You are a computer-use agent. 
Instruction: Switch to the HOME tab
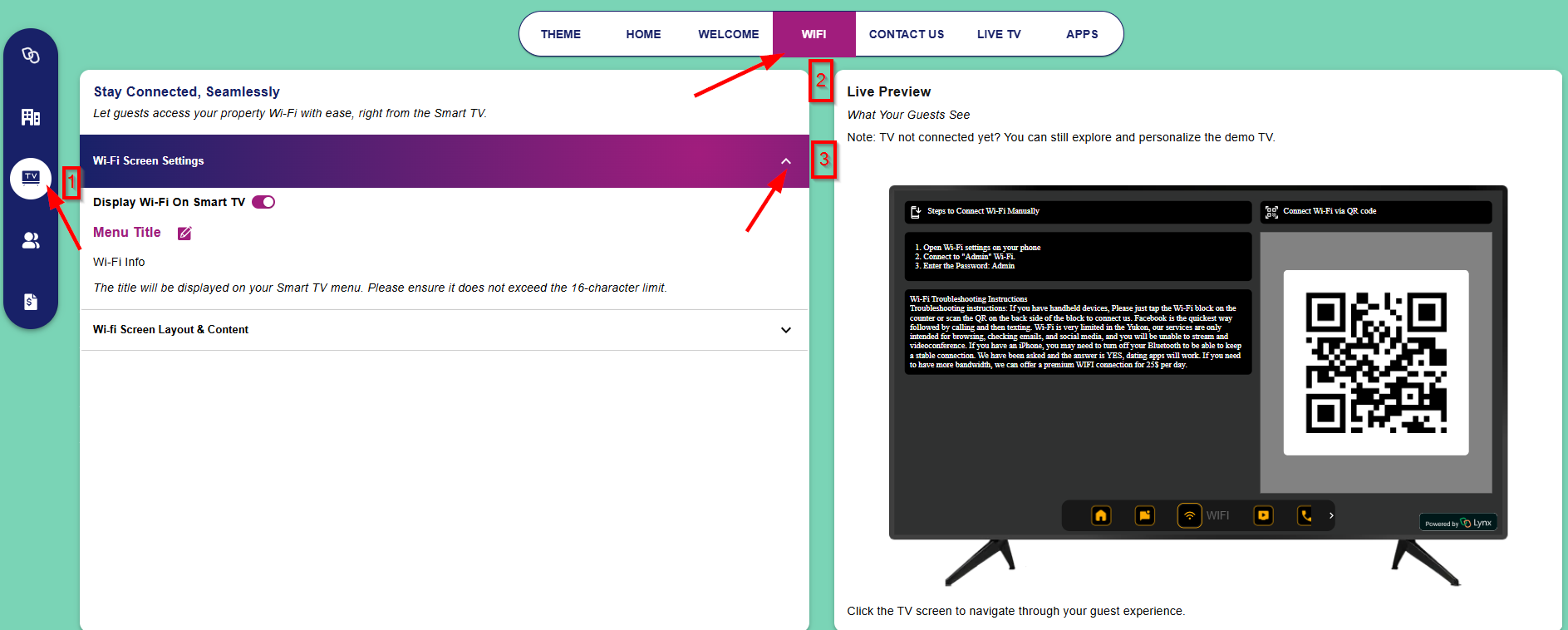644,34
